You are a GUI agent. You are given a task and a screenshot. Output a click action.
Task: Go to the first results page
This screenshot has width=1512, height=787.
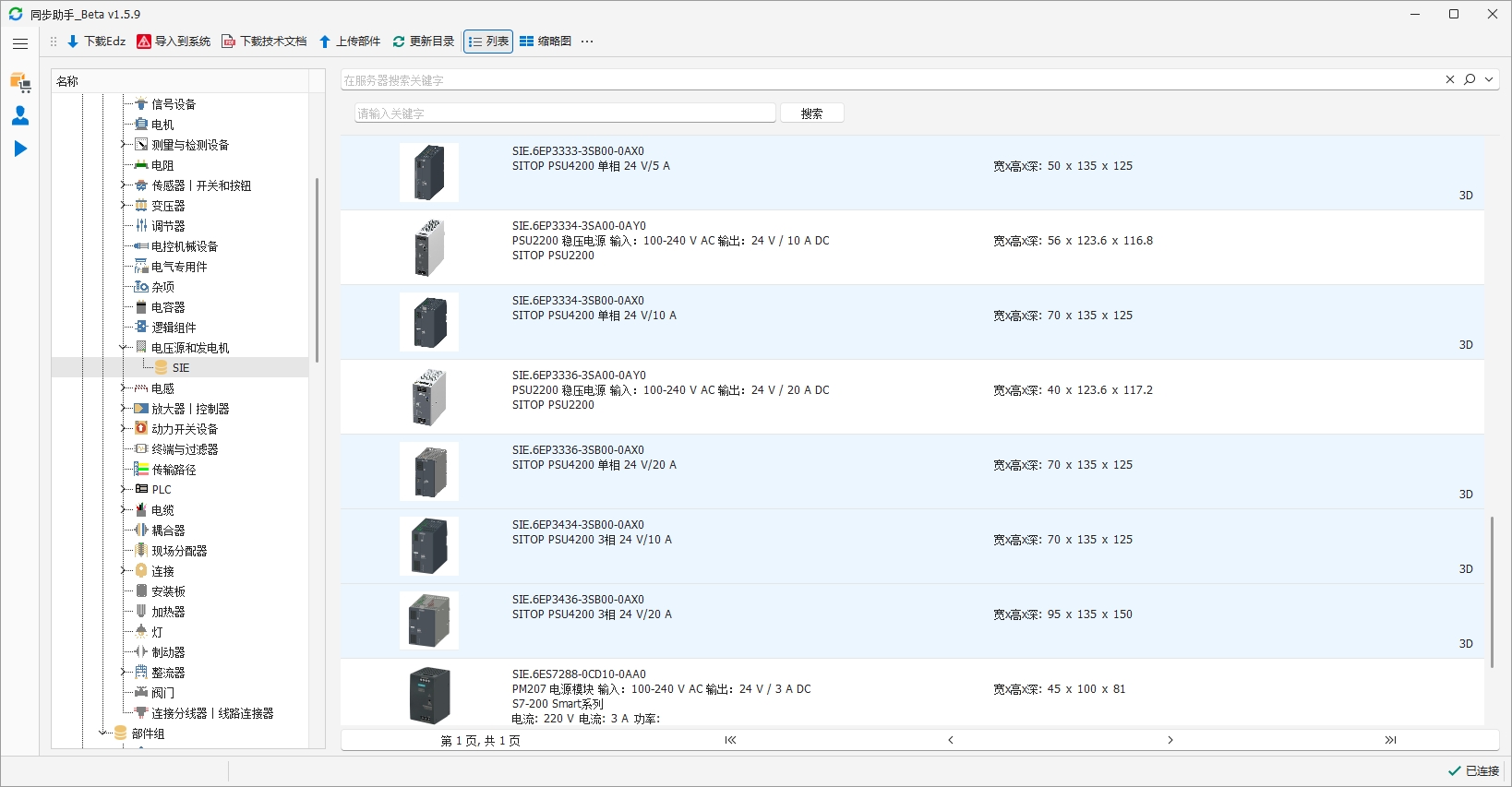tap(730, 740)
